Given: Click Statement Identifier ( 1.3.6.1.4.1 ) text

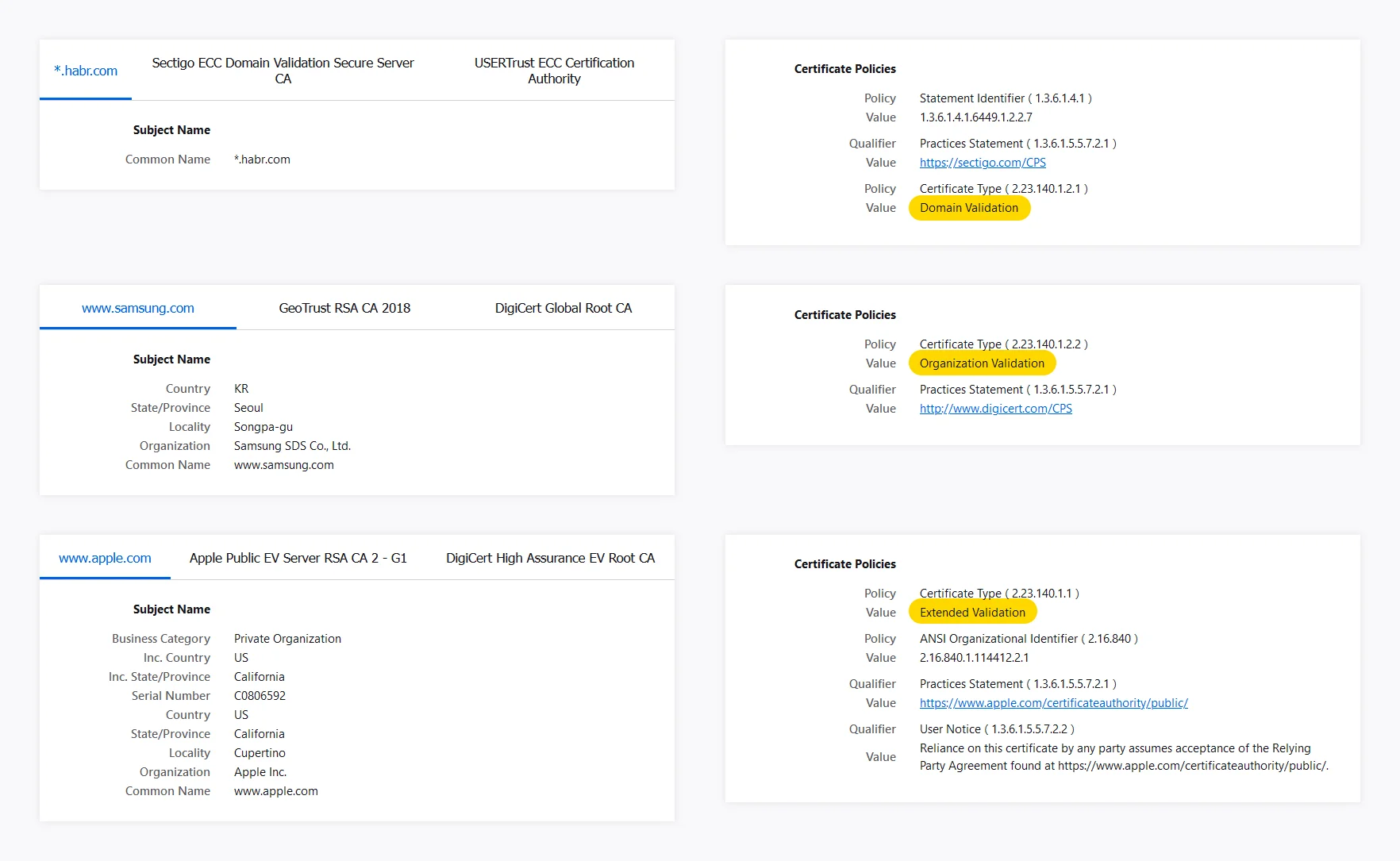Looking at the screenshot, I should point(1006,98).
